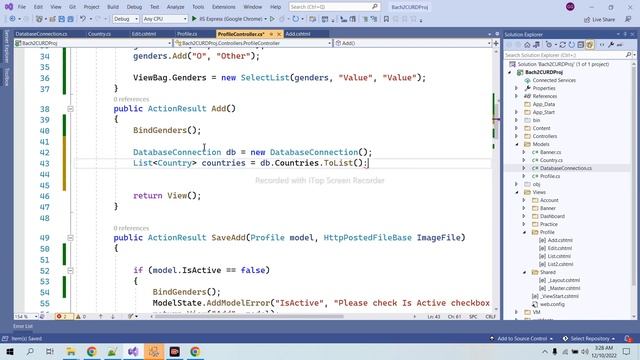Select DatabaseConnection.cs in Solution Explorer
Screen dimensions: 640x360
click(x=566, y=168)
